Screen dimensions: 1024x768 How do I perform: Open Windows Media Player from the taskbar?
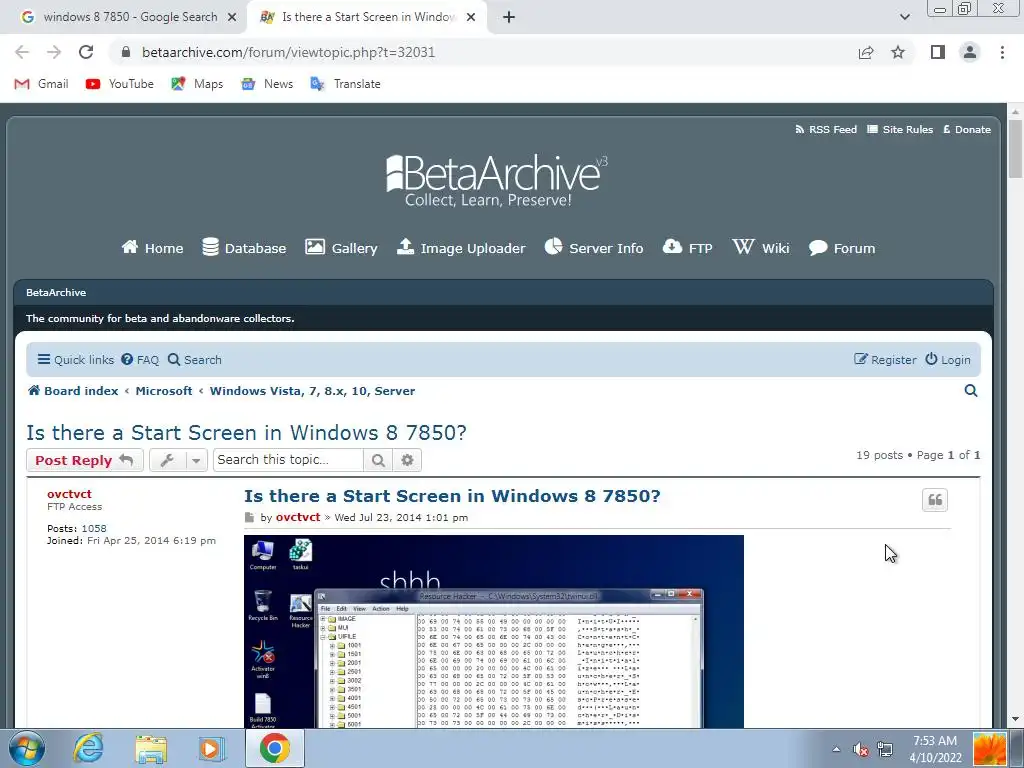211,748
